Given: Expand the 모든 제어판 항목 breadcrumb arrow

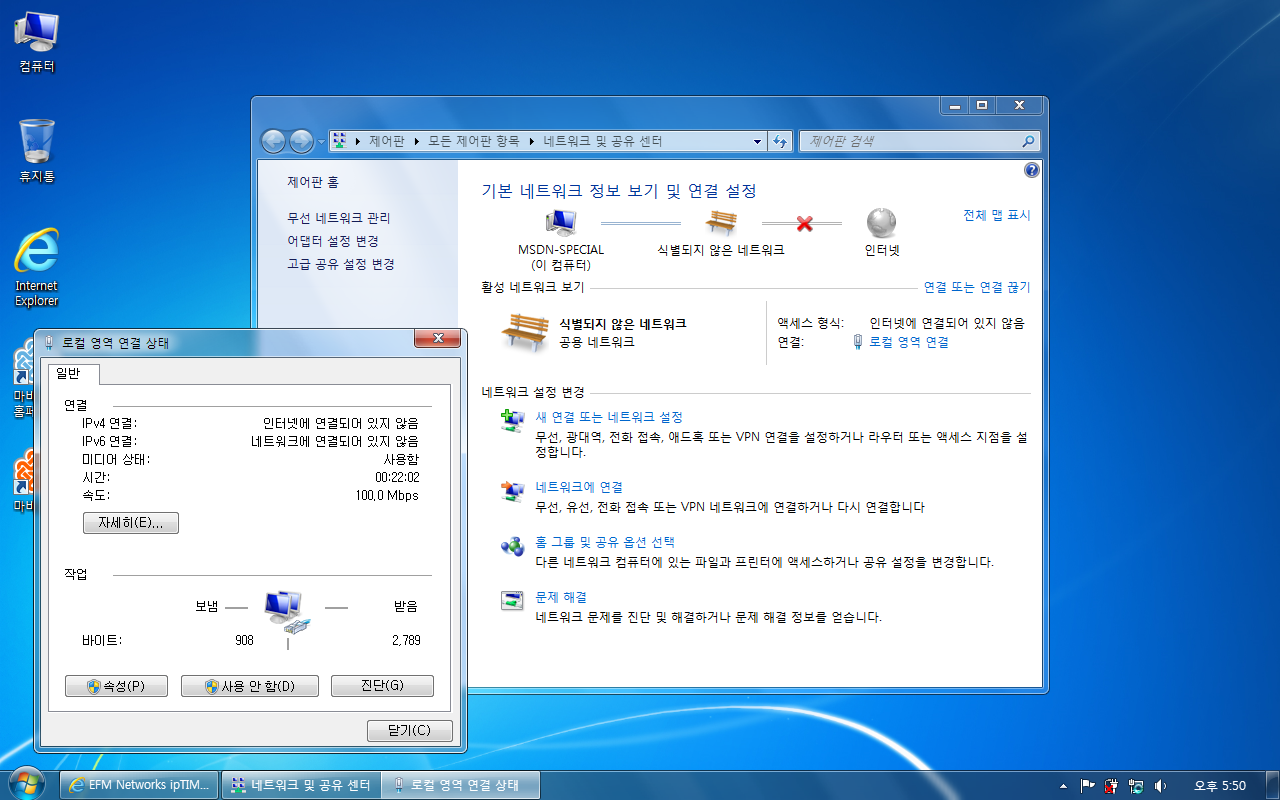Looking at the screenshot, I should (531, 142).
